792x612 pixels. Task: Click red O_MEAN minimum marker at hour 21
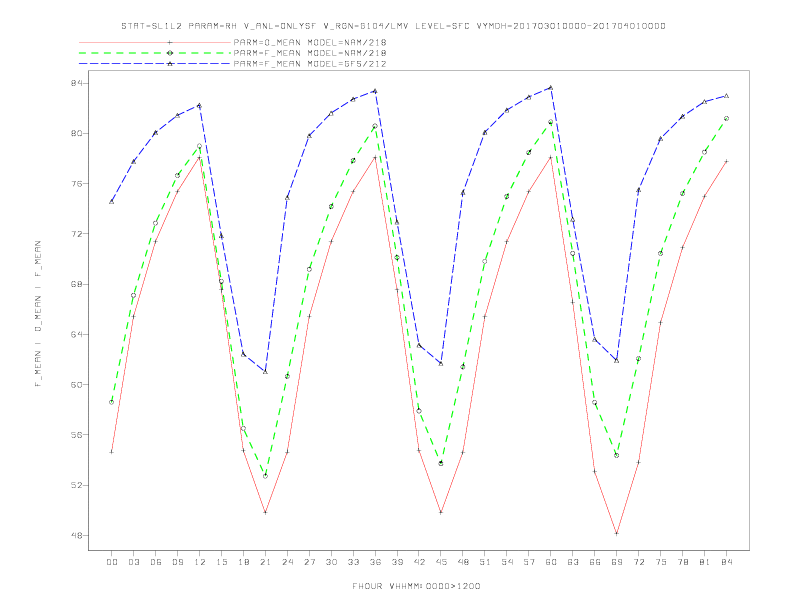click(x=265, y=513)
